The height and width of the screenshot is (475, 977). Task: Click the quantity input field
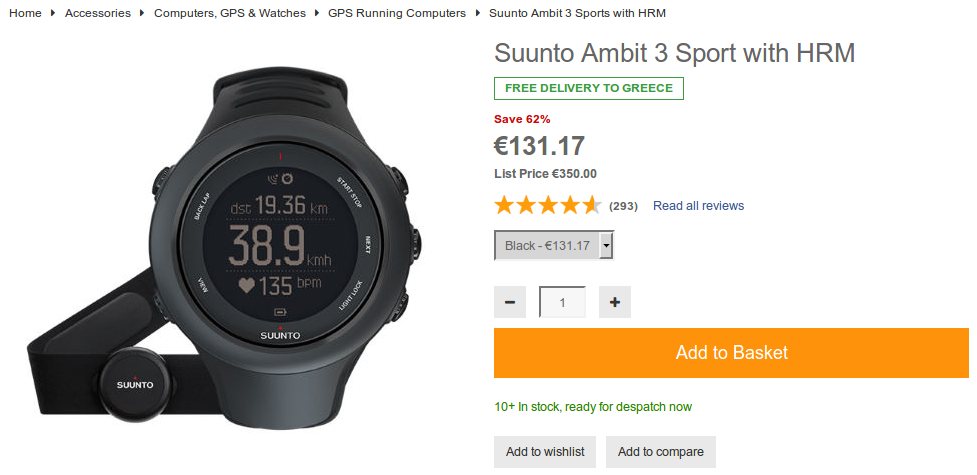pyautogui.click(x=562, y=302)
